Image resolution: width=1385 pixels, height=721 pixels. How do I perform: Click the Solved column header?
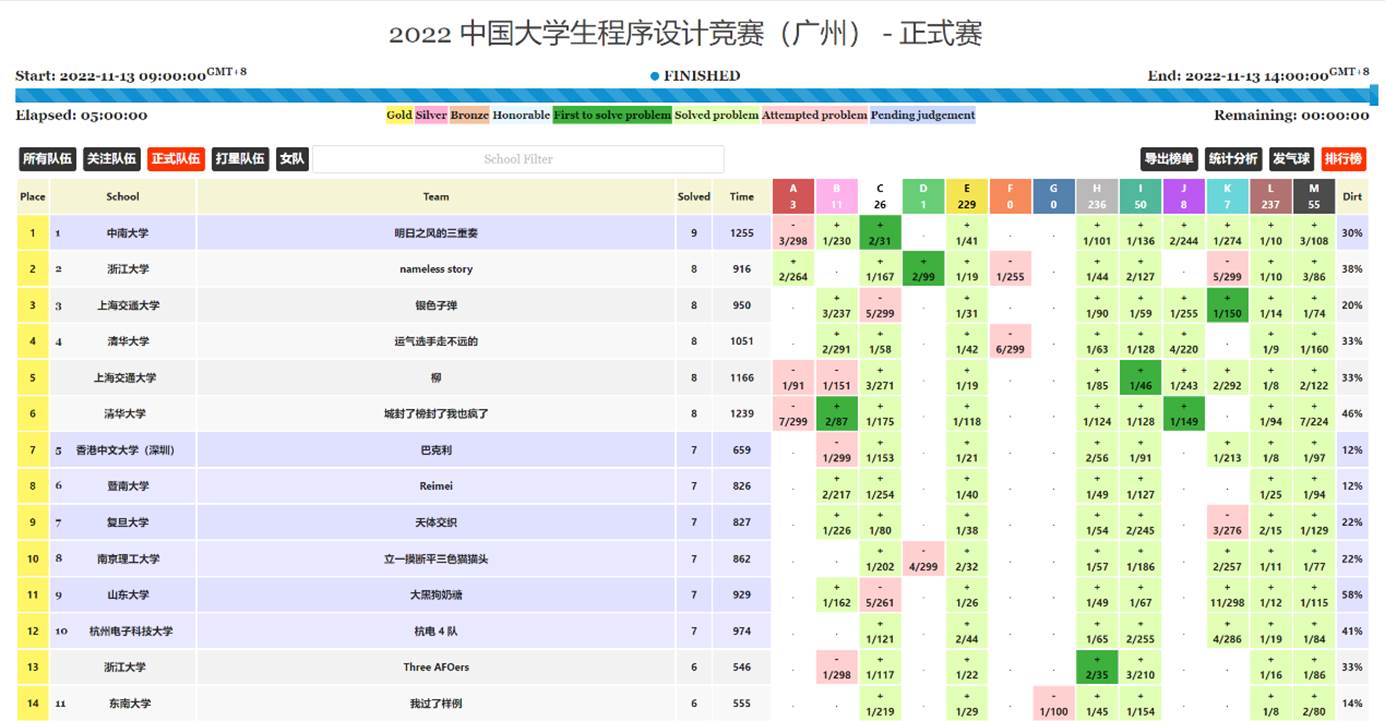[x=693, y=197]
